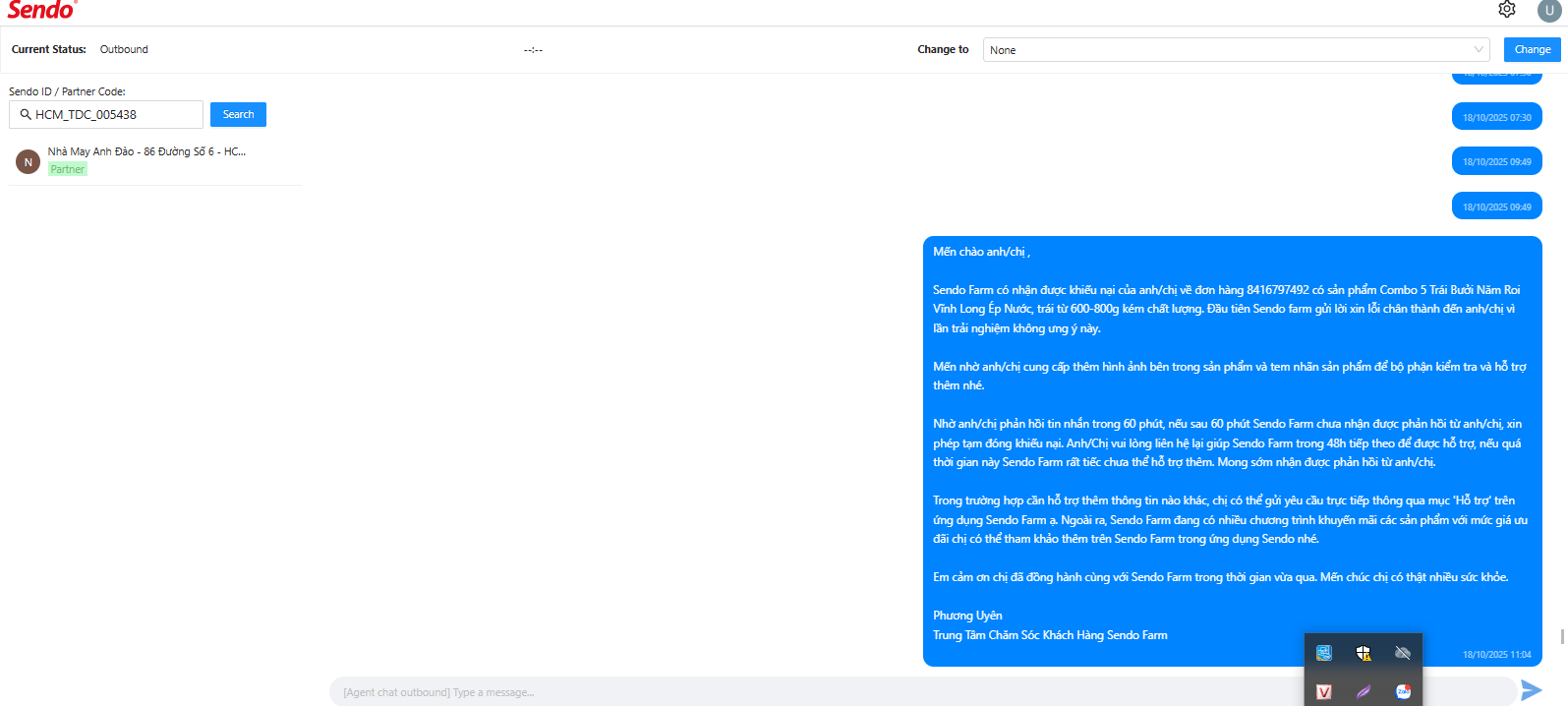Click the Search button
This screenshot has height=706, width=1568.
(238, 114)
